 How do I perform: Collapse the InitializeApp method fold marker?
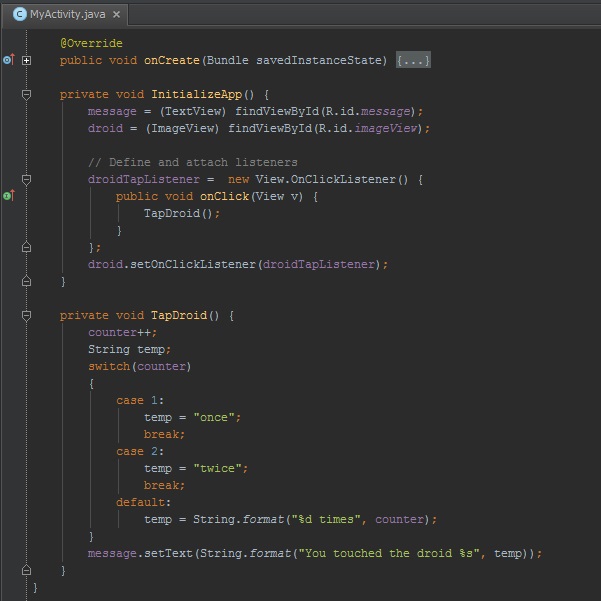click(x=27, y=94)
